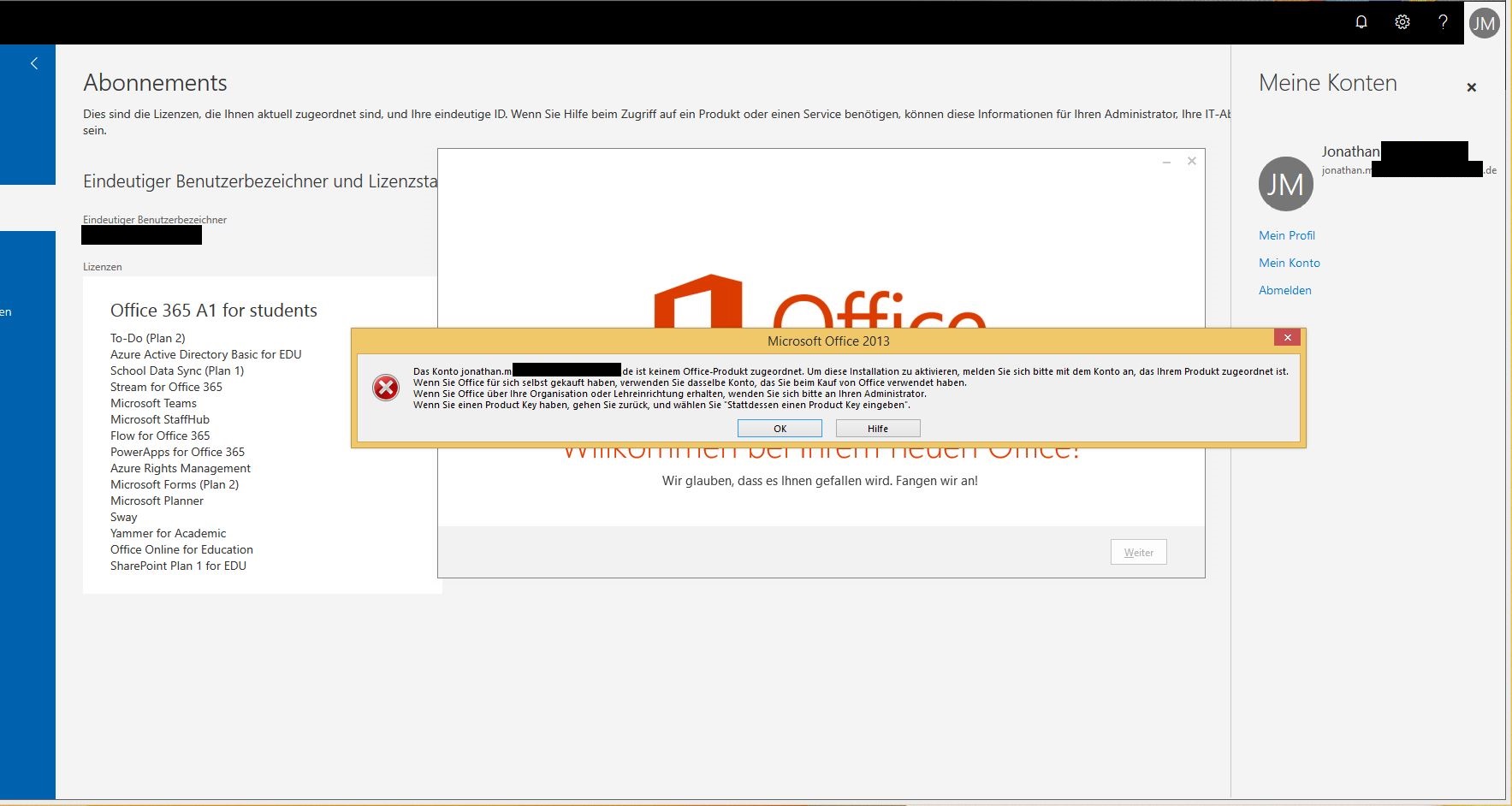
Task: Click 'Eindeutiger Benutzerbezeichner' field label
Action: tap(155, 220)
